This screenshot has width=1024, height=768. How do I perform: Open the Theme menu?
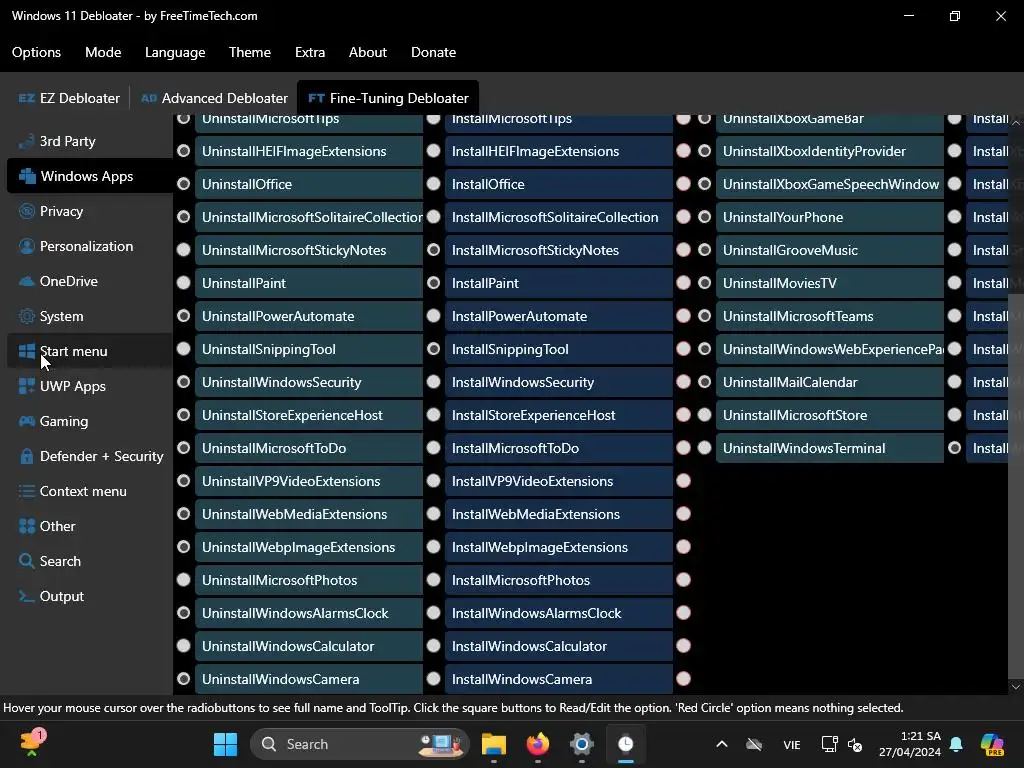click(250, 52)
